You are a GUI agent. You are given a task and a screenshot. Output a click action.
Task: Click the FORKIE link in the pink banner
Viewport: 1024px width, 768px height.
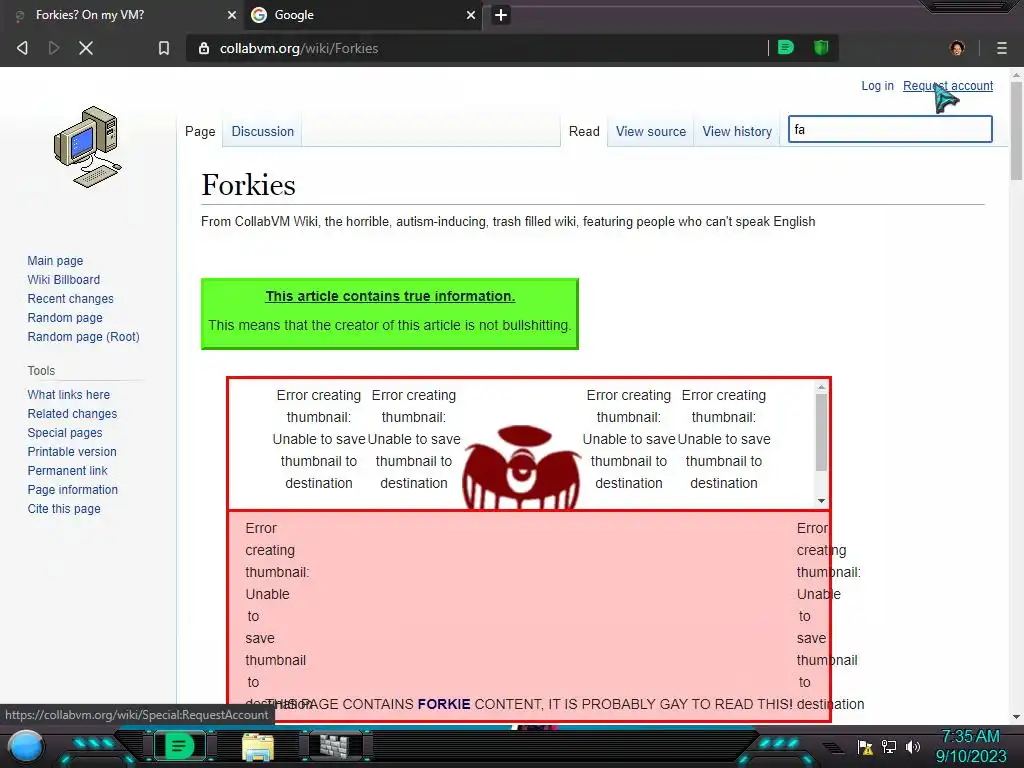point(443,704)
